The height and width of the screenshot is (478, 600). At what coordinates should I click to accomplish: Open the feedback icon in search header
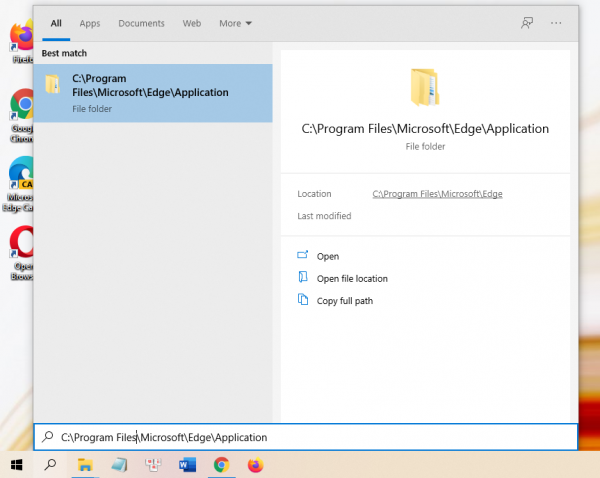pos(527,23)
